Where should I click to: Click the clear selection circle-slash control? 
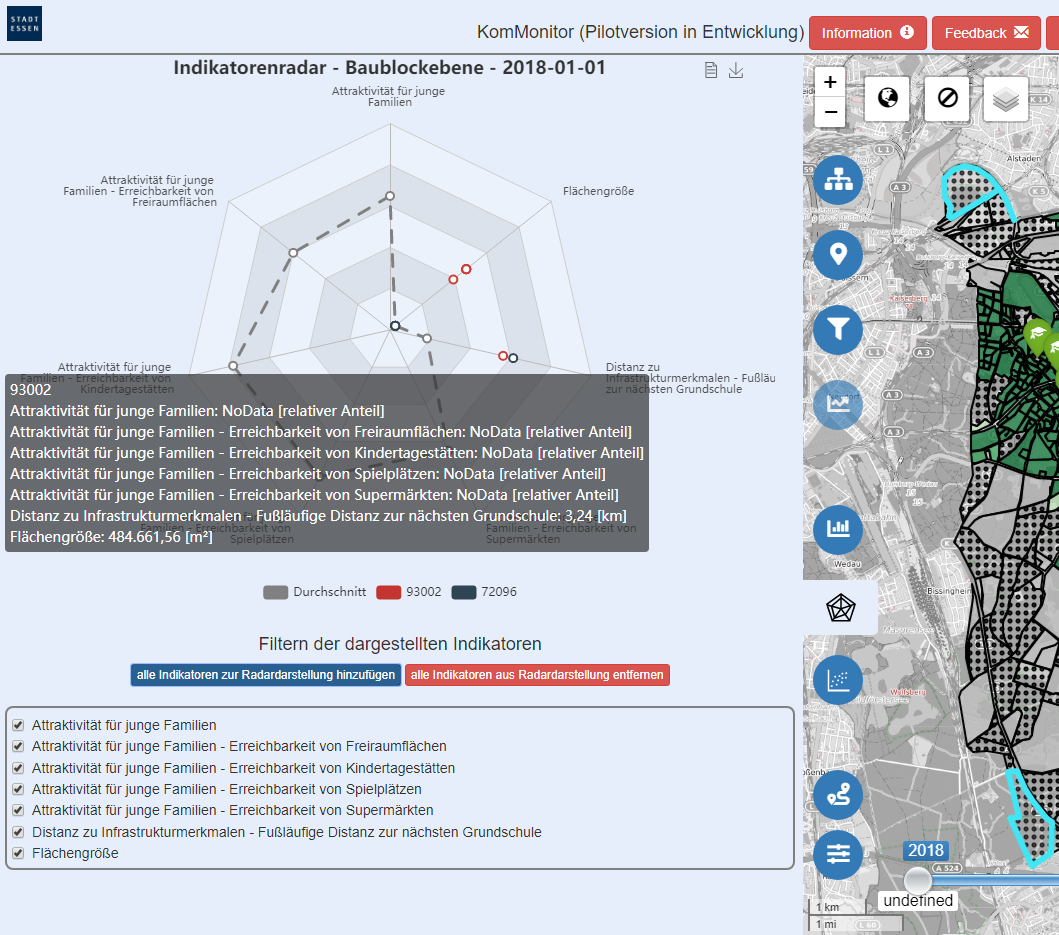pos(947,98)
